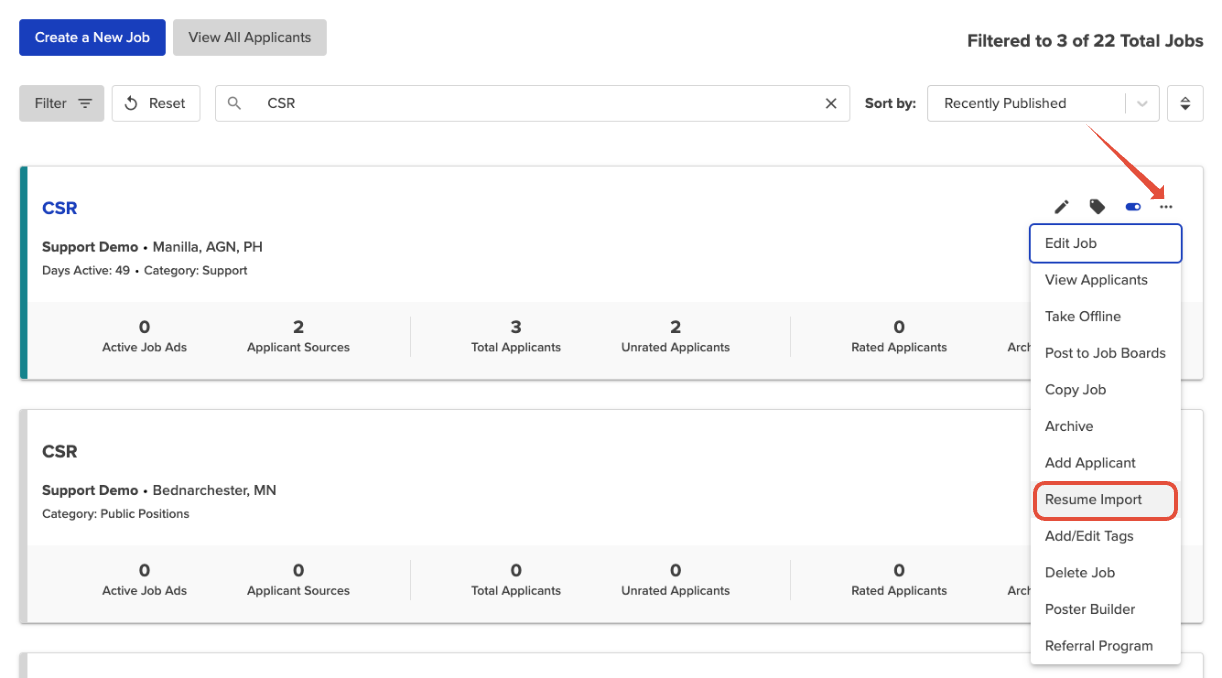
Task: Open the three-dots menu on first CSR job
Action: (x=1166, y=207)
